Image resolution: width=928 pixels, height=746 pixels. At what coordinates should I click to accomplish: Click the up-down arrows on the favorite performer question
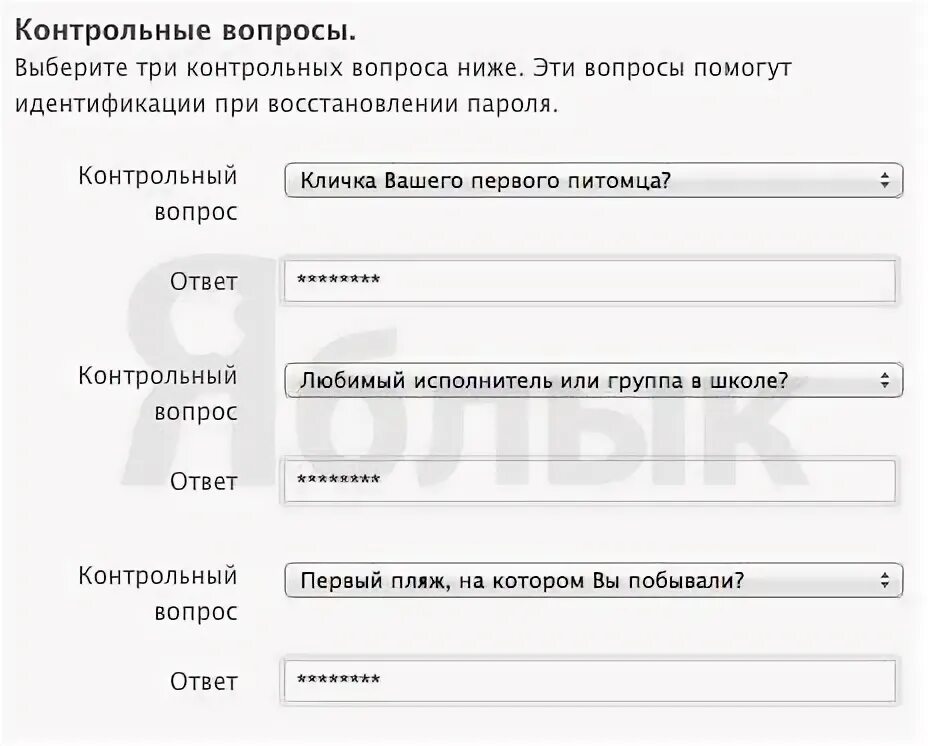tap(885, 380)
